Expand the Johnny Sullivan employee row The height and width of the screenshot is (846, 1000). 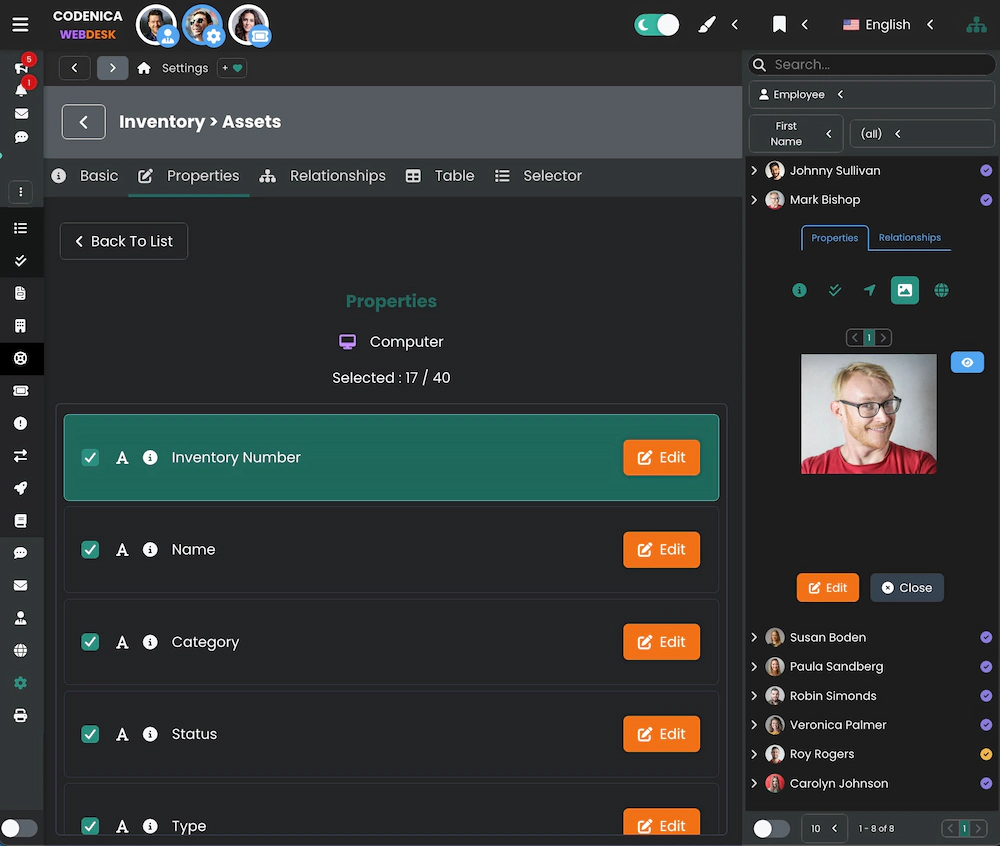tap(755, 170)
